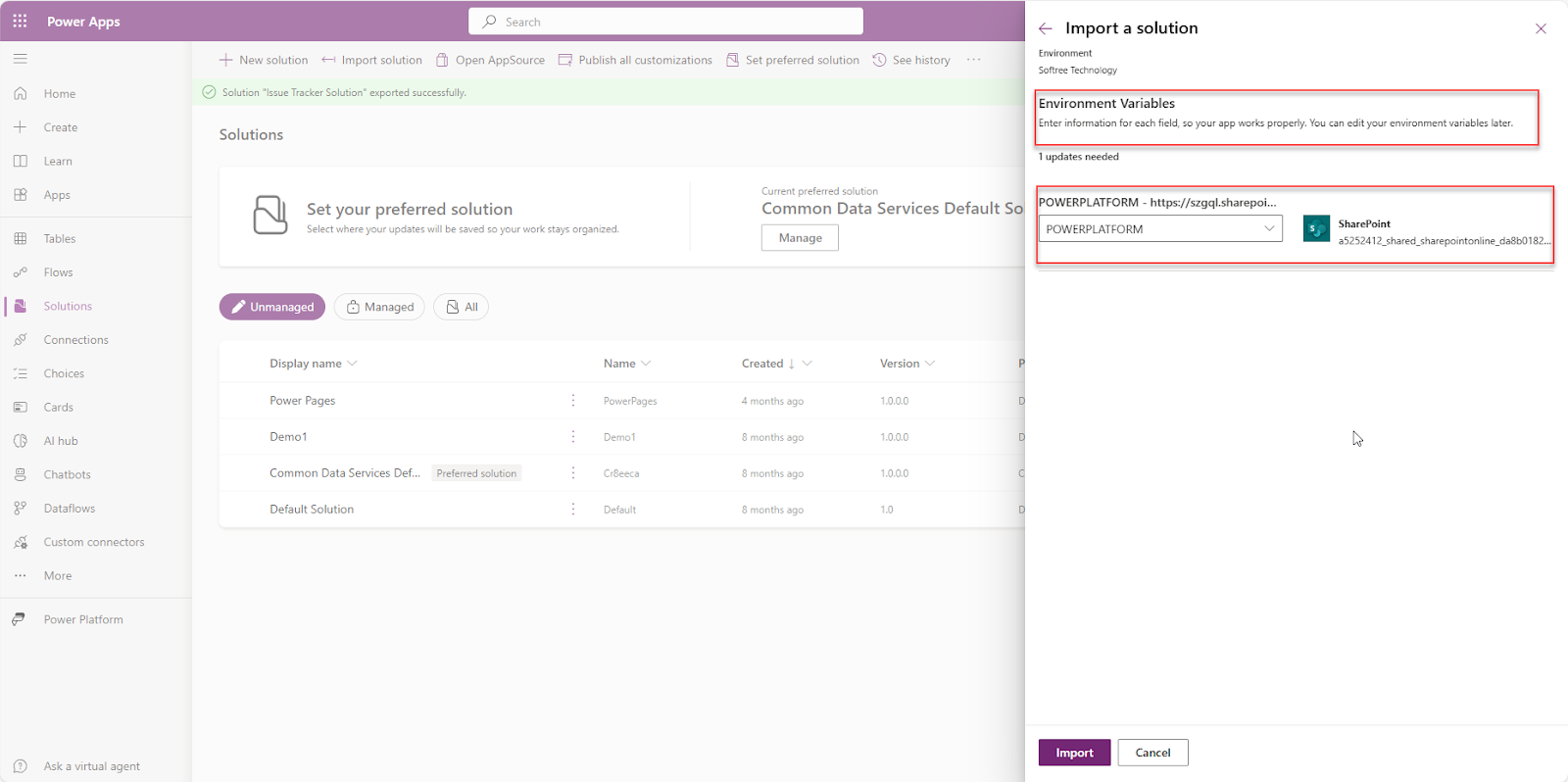1568x782 pixels.
Task: Open more options for Power Pages row
Action: coord(573,400)
